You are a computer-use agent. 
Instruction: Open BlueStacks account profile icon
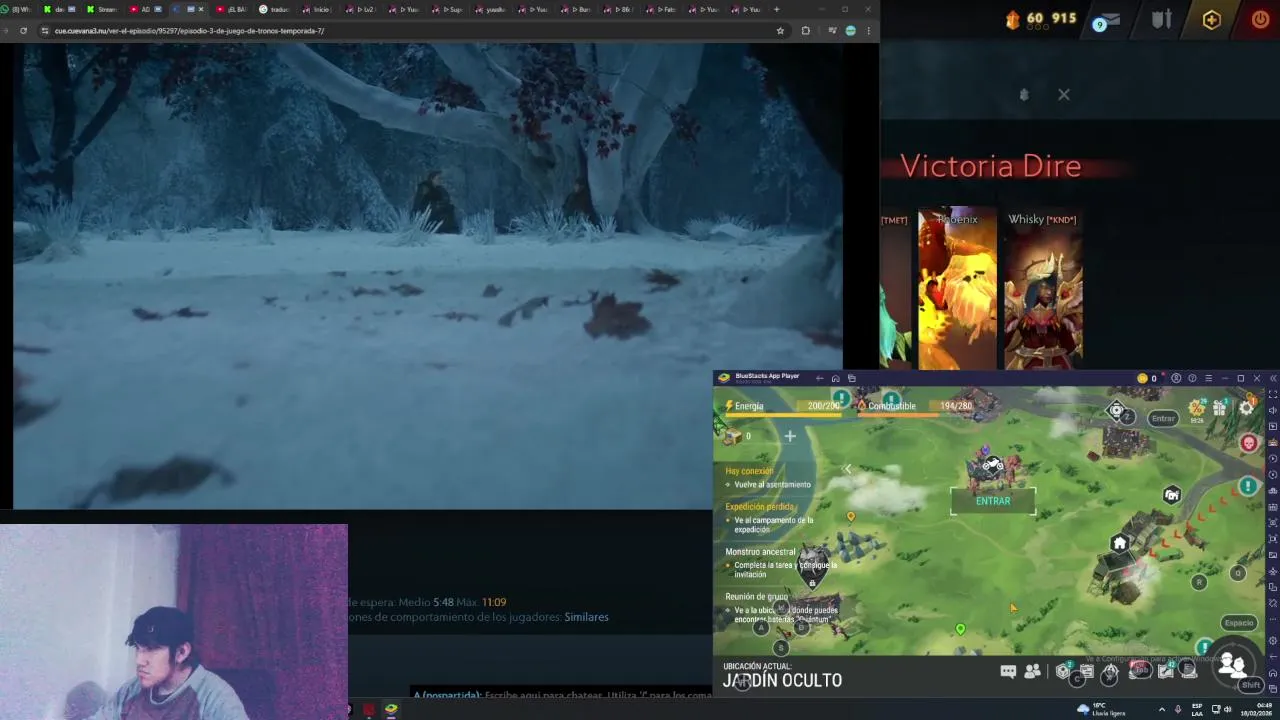pos(1176,378)
